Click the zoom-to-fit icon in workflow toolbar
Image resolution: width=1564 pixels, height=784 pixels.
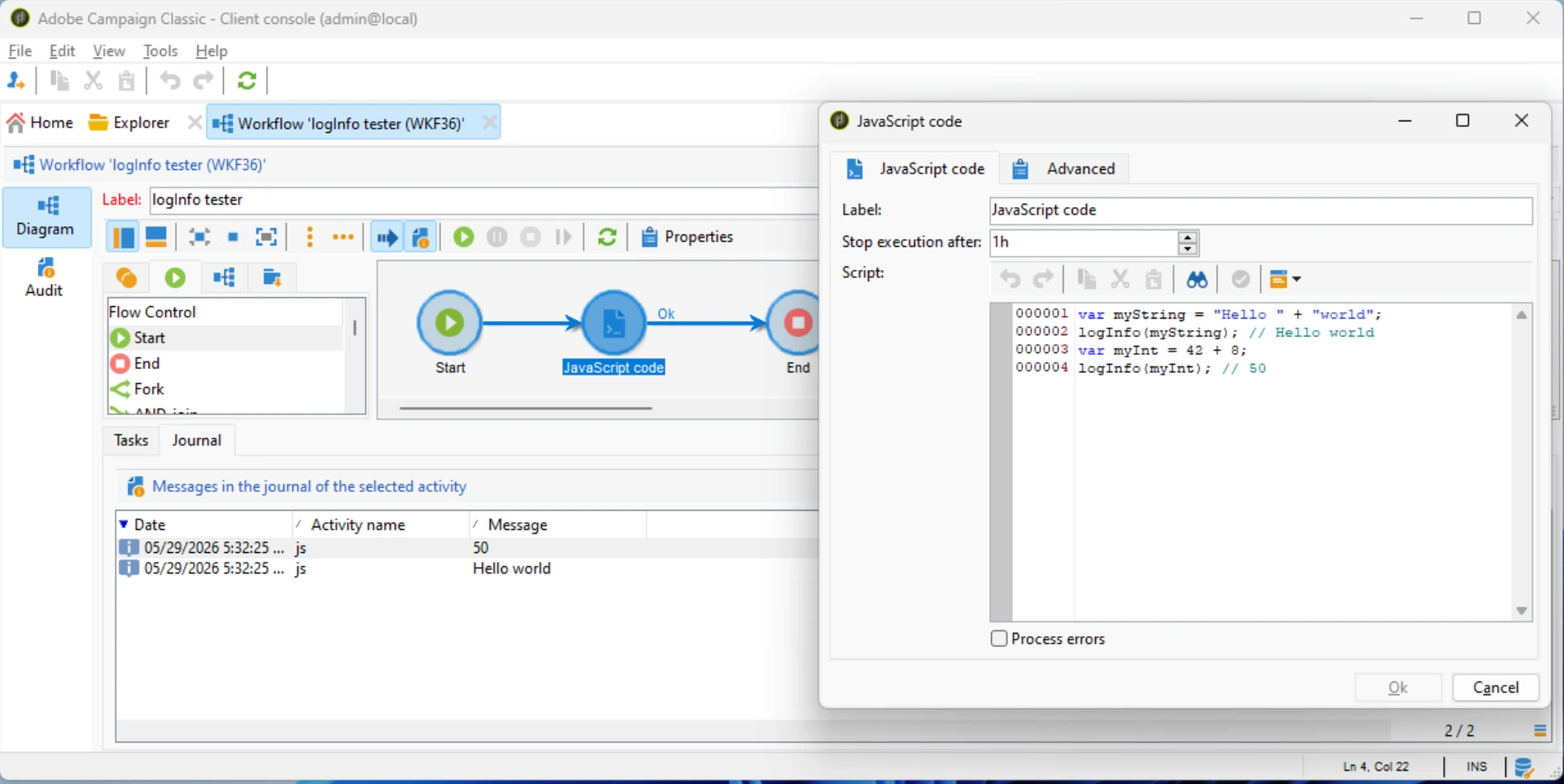pyautogui.click(x=266, y=238)
